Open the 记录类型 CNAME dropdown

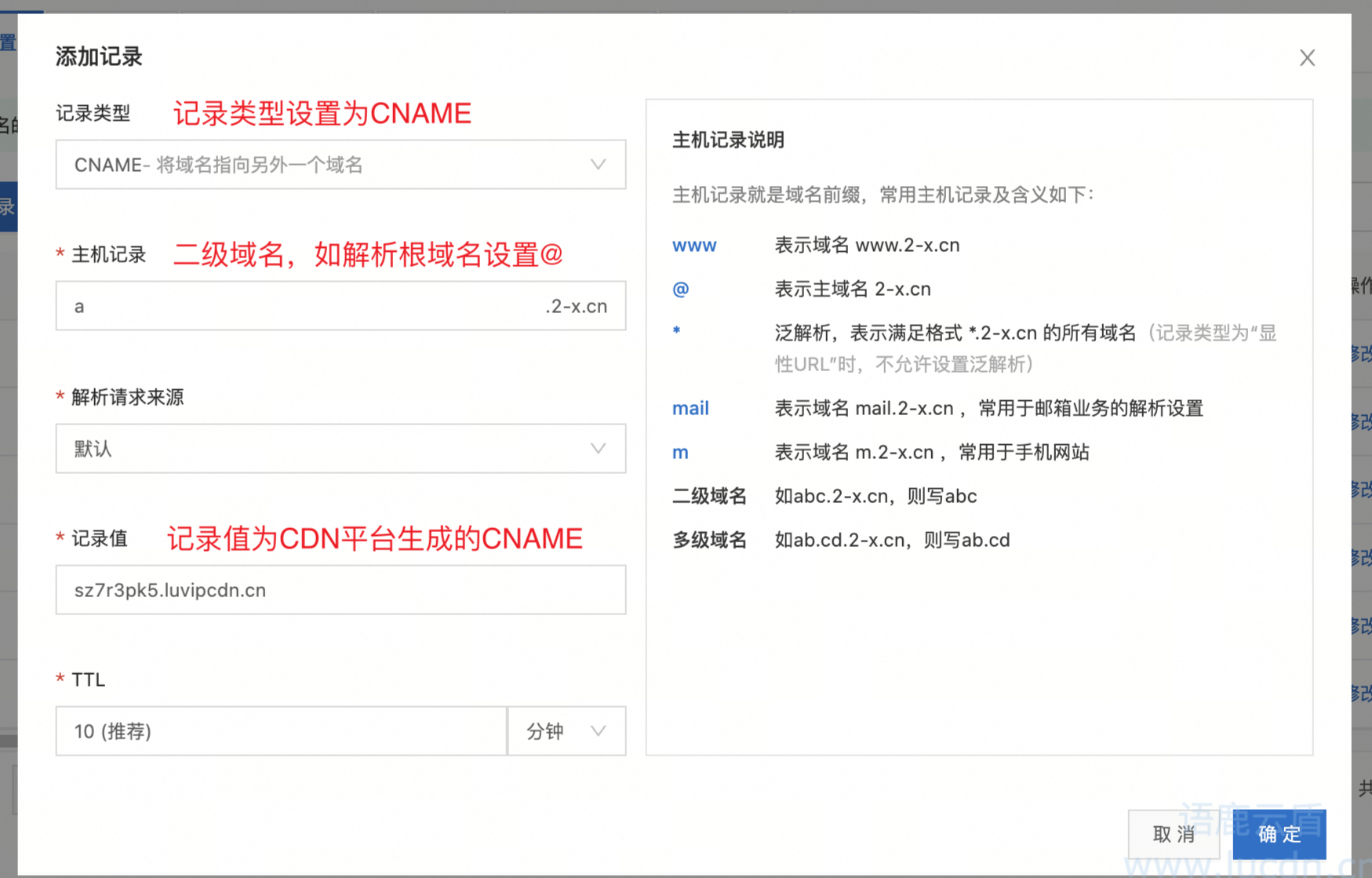click(x=340, y=165)
